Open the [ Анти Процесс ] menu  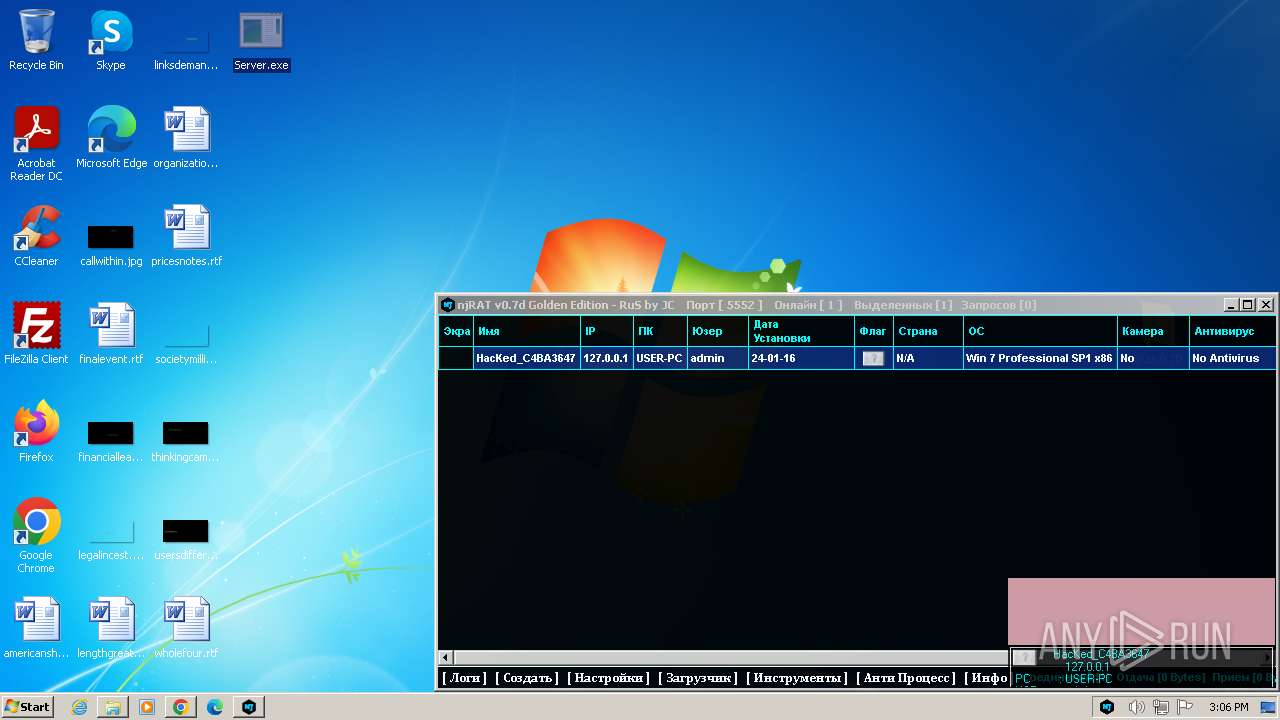click(906, 678)
